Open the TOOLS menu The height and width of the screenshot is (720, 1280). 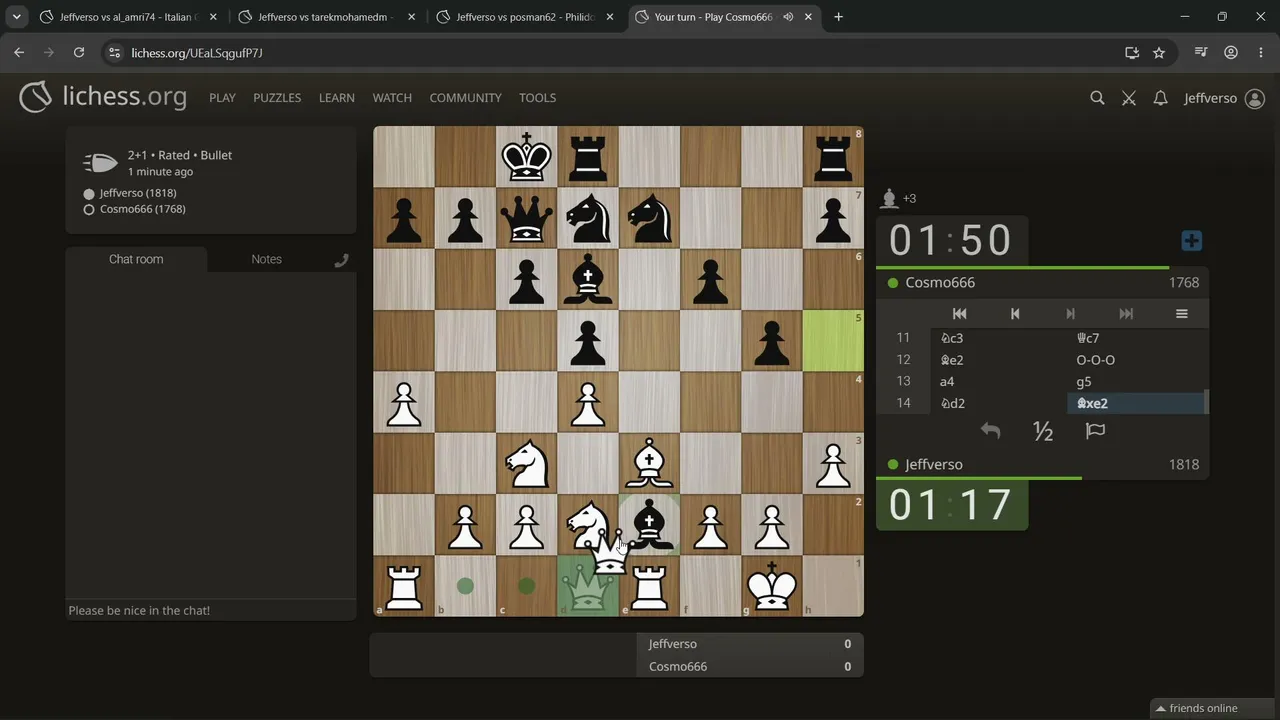point(537,98)
